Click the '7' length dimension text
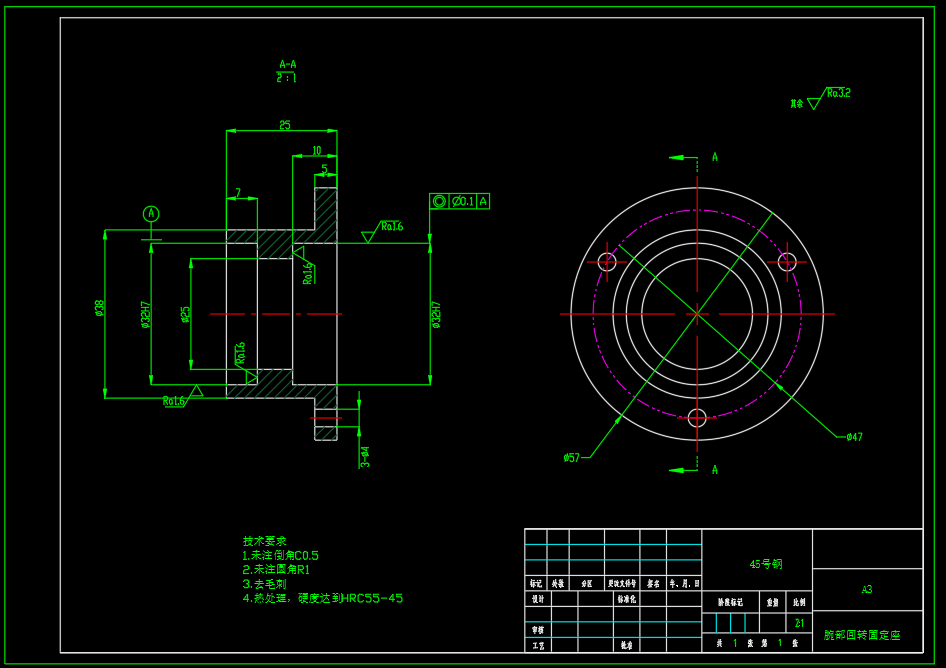The image size is (946, 668). click(x=238, y=192)
